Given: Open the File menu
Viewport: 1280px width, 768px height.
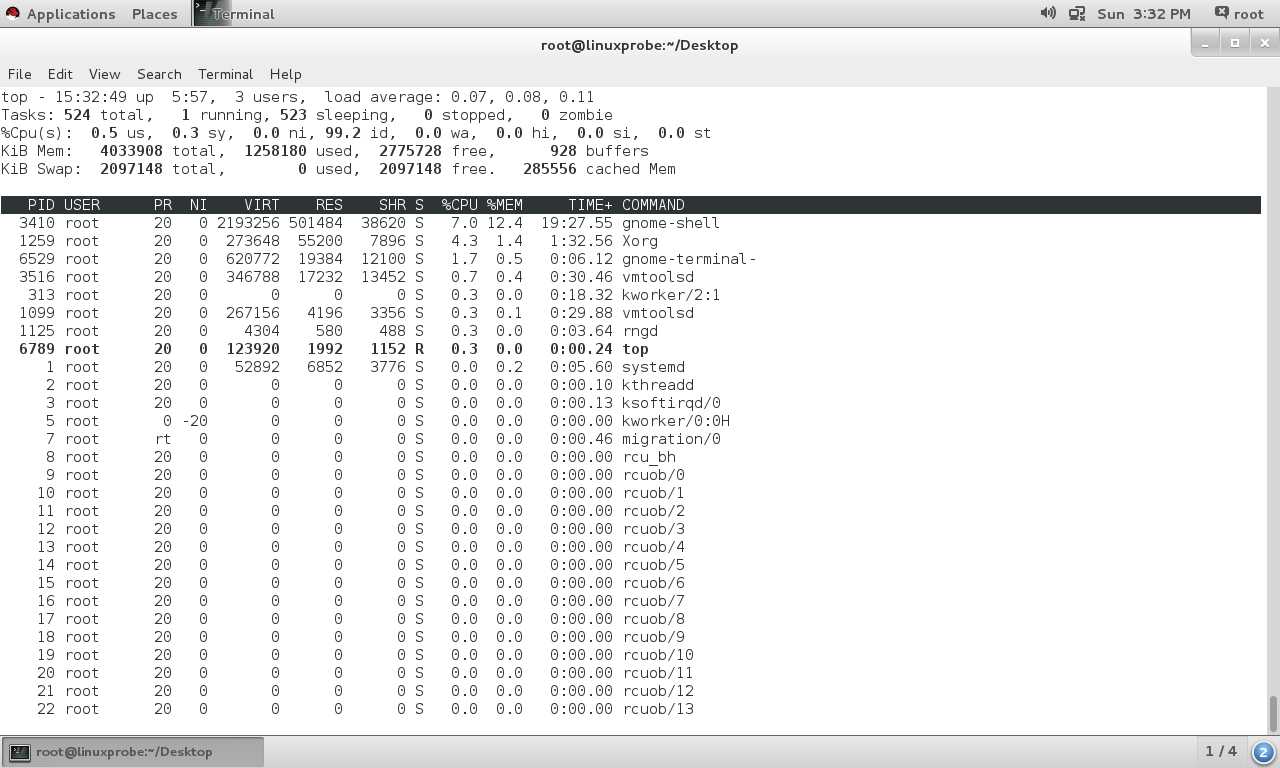Looking at the screenshot, I should (19, 74).
